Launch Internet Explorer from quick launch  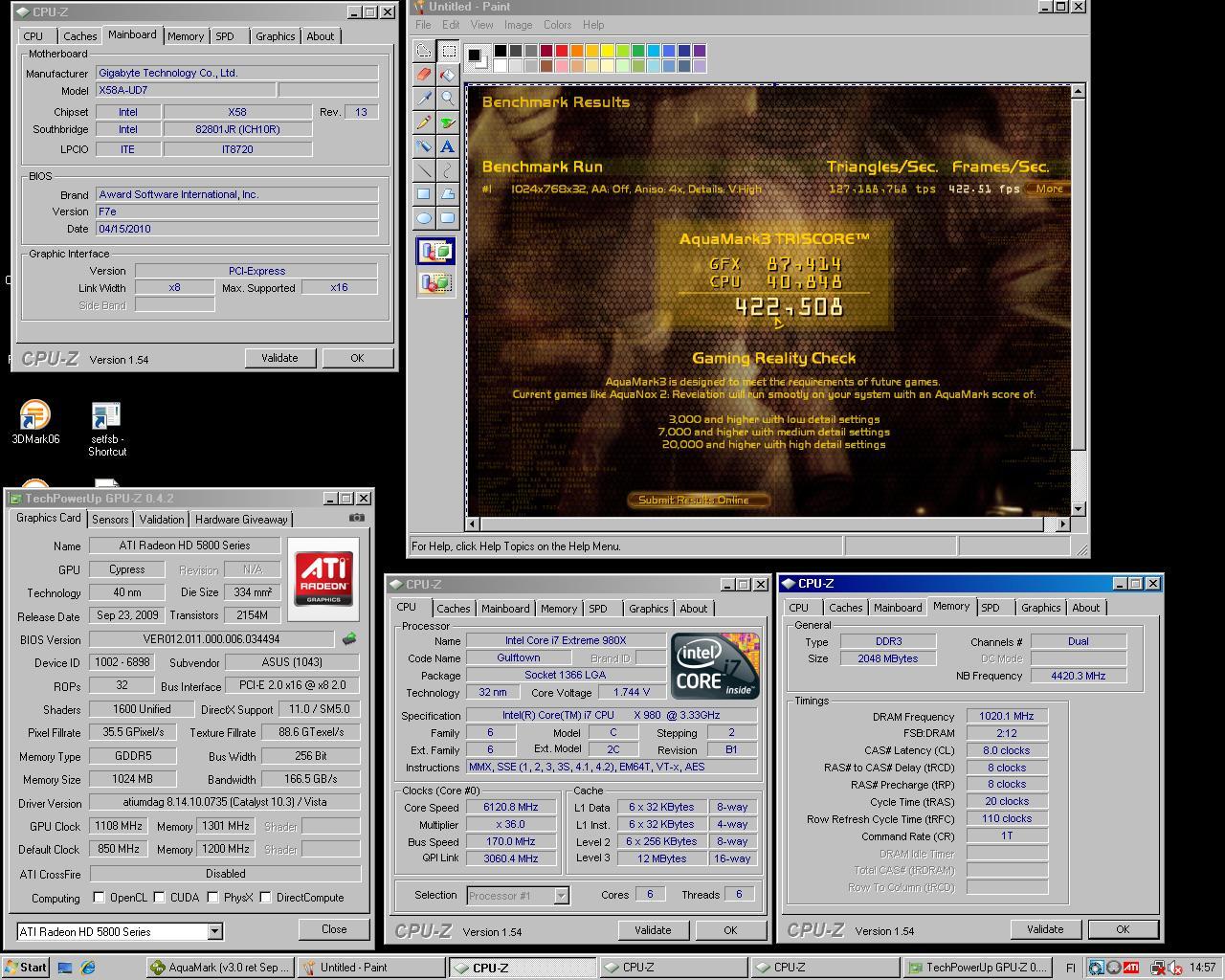[x=88, y=968]
